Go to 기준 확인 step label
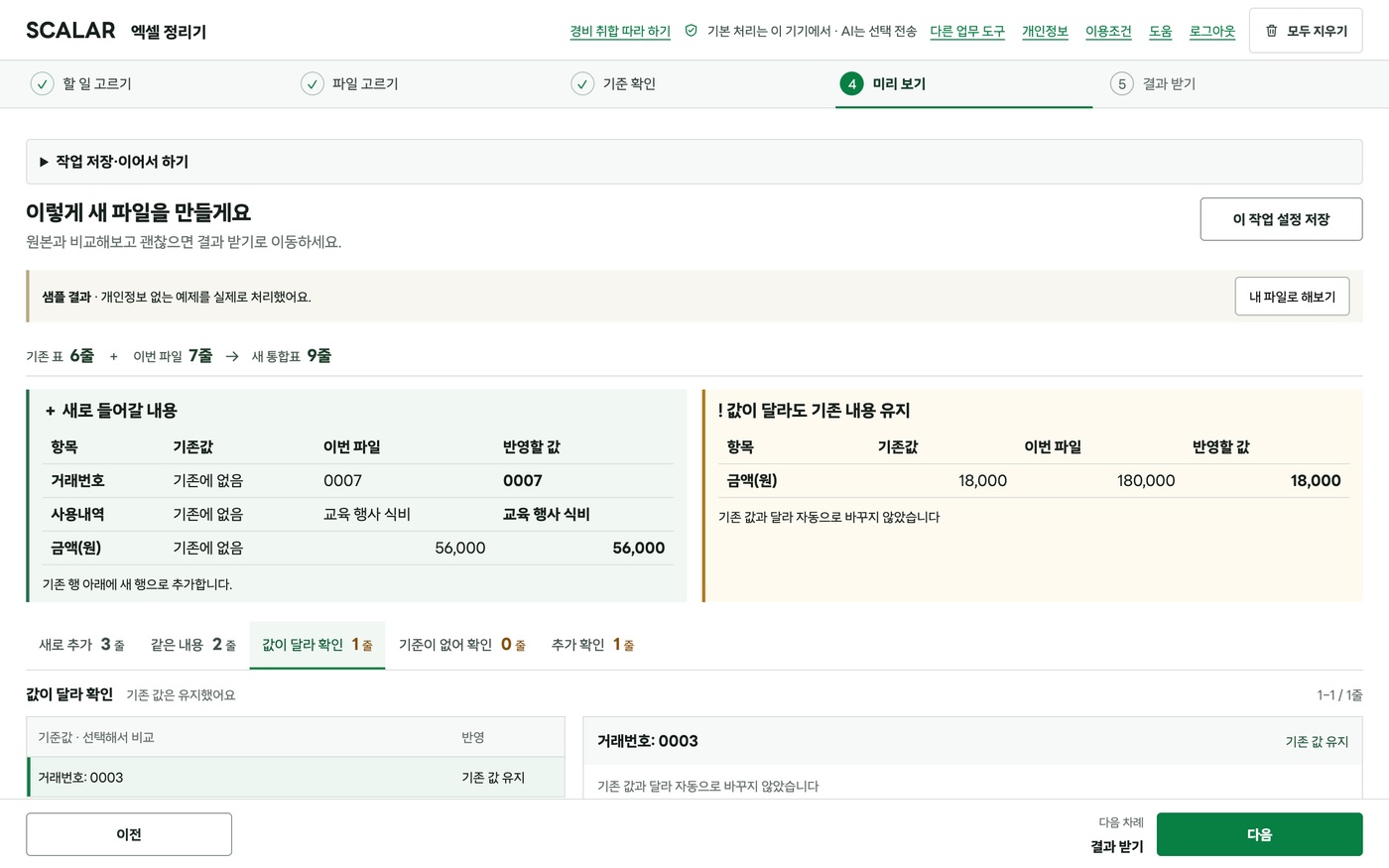Viewport: 1389px width, 868px height. click(x=629, y=84)
